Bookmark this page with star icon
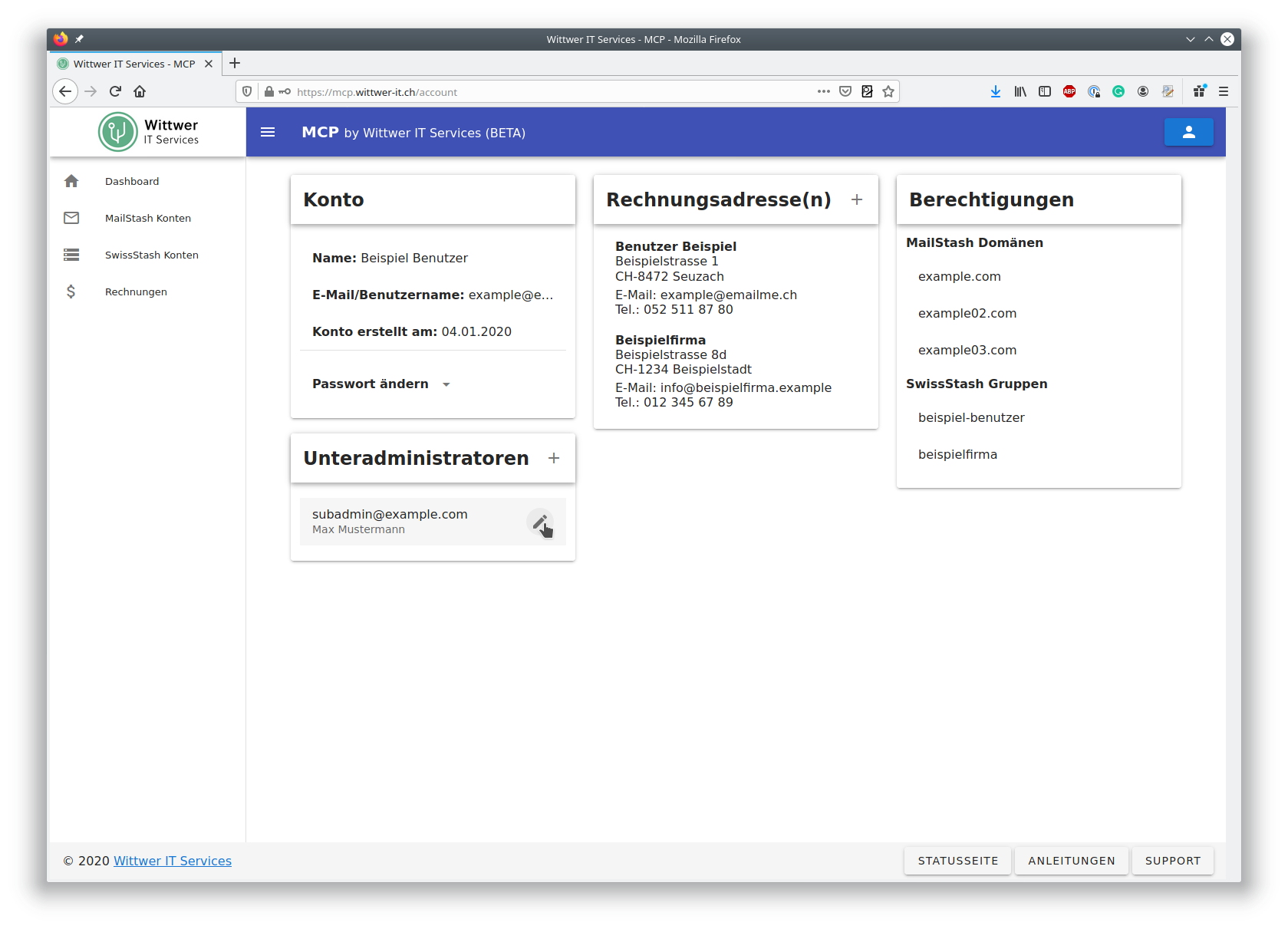The height and width of the screenshot is (929, 1288). click(888, 91)
